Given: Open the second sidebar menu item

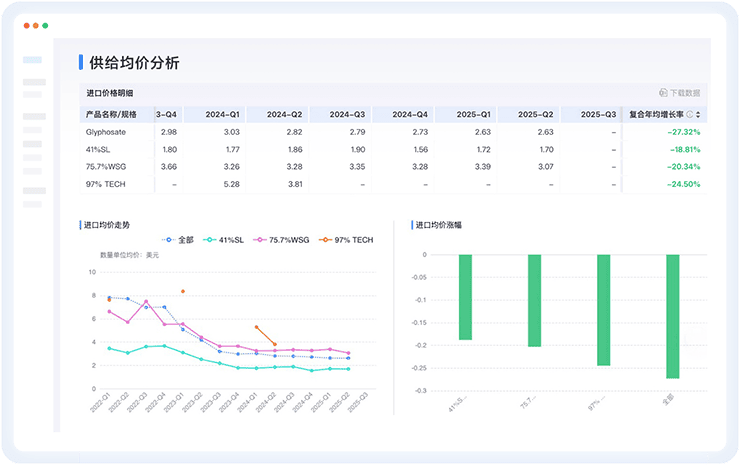Looking at the screenshot, I should point(34,82).
